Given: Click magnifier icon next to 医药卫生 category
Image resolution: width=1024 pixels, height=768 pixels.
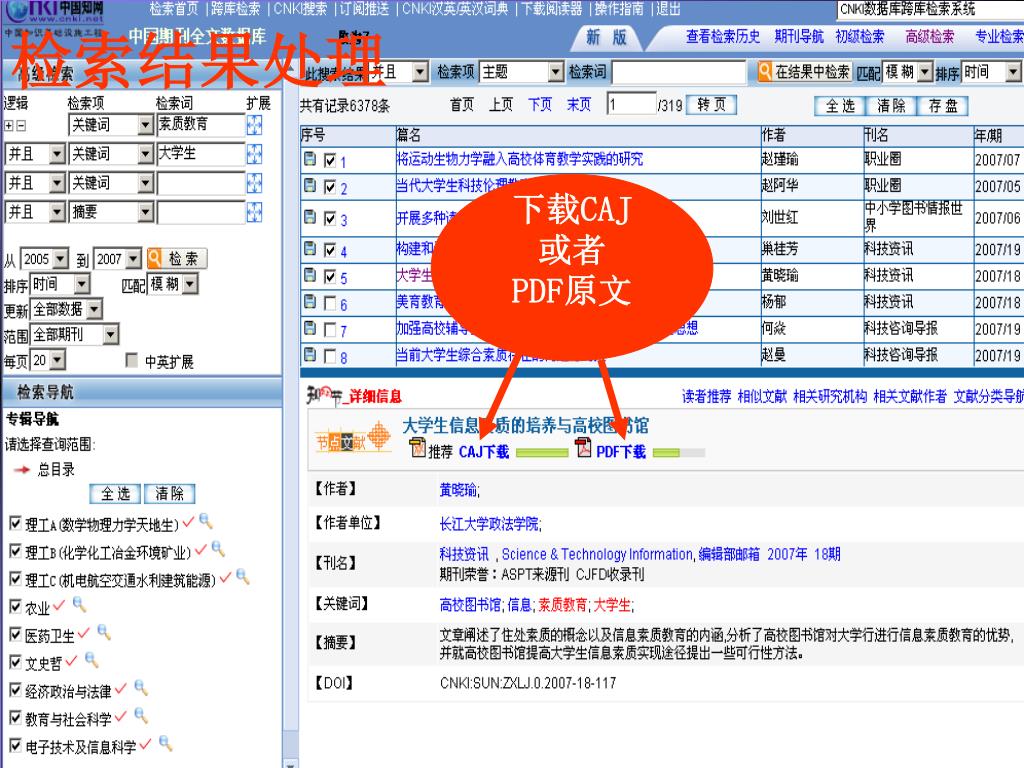Looking at the screenshot, I should click(104, 632).
